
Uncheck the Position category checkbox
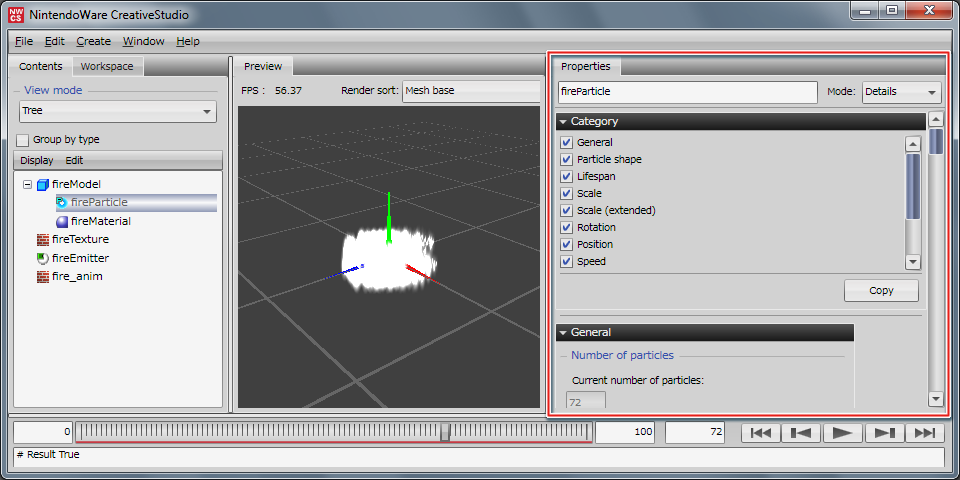click(566, 245)
